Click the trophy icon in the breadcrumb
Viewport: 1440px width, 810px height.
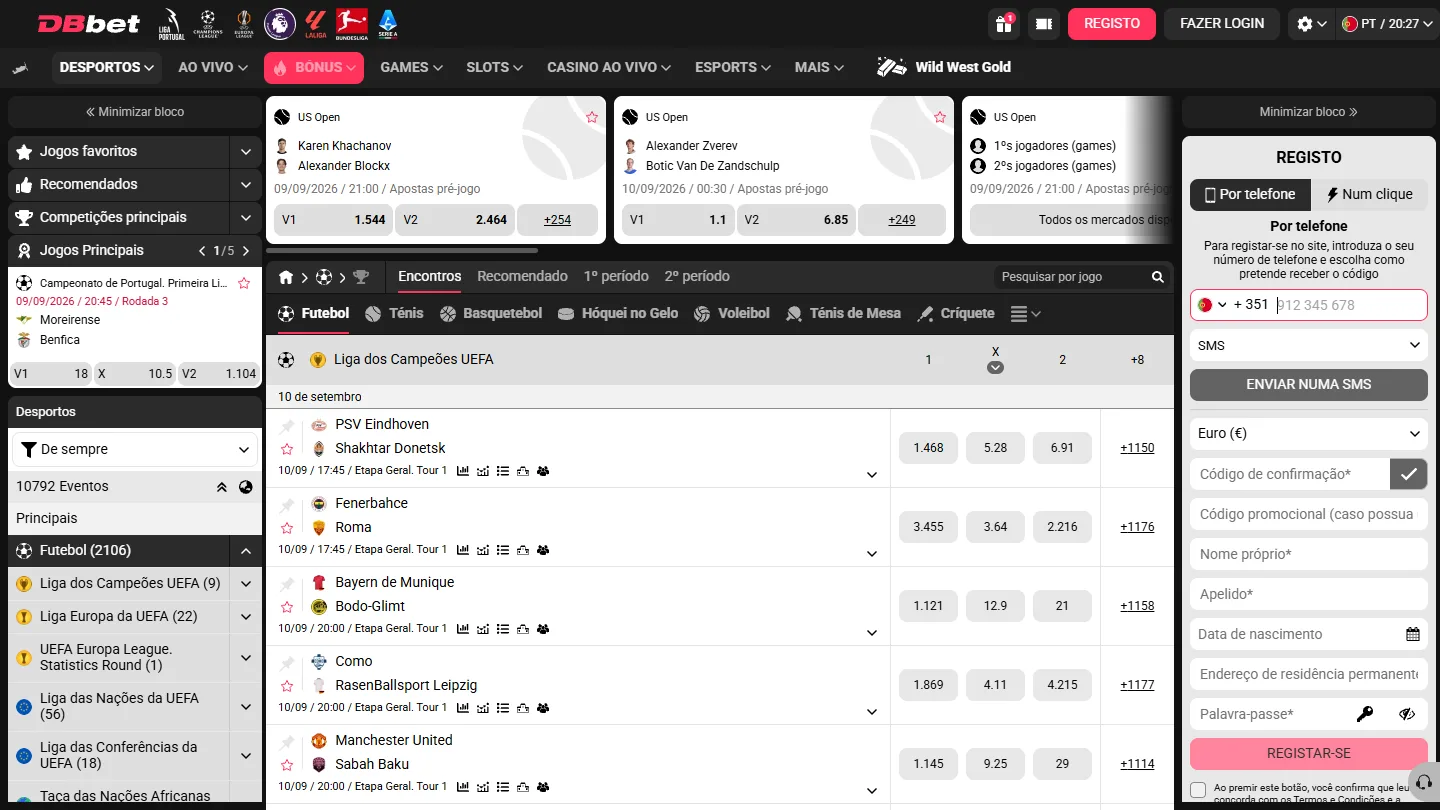coord(361,277)
